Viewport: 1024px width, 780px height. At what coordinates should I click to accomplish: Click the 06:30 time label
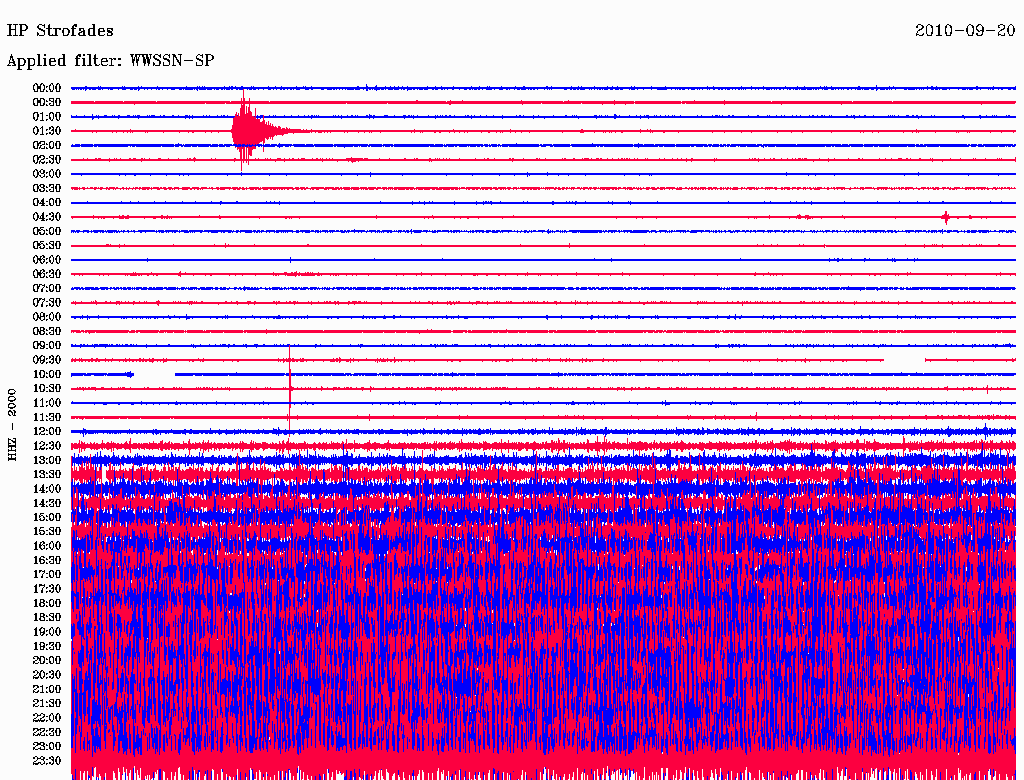47,274
